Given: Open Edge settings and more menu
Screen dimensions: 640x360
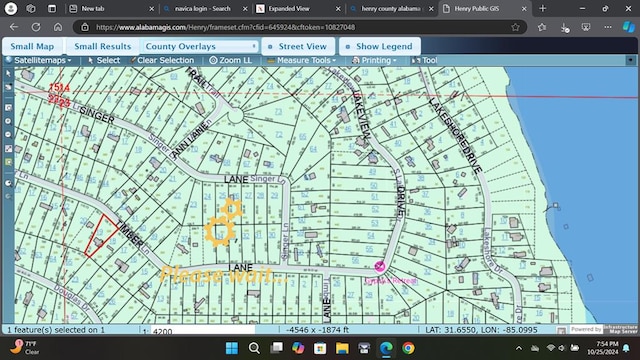Looking at the screenshot, I should (608, 27).
